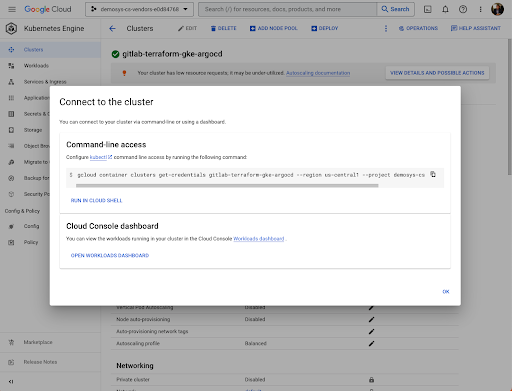The width and height of the screenshot is (512, 391).
Task: Open the Workloads dashboard link
Action: (x=259, y=239)
